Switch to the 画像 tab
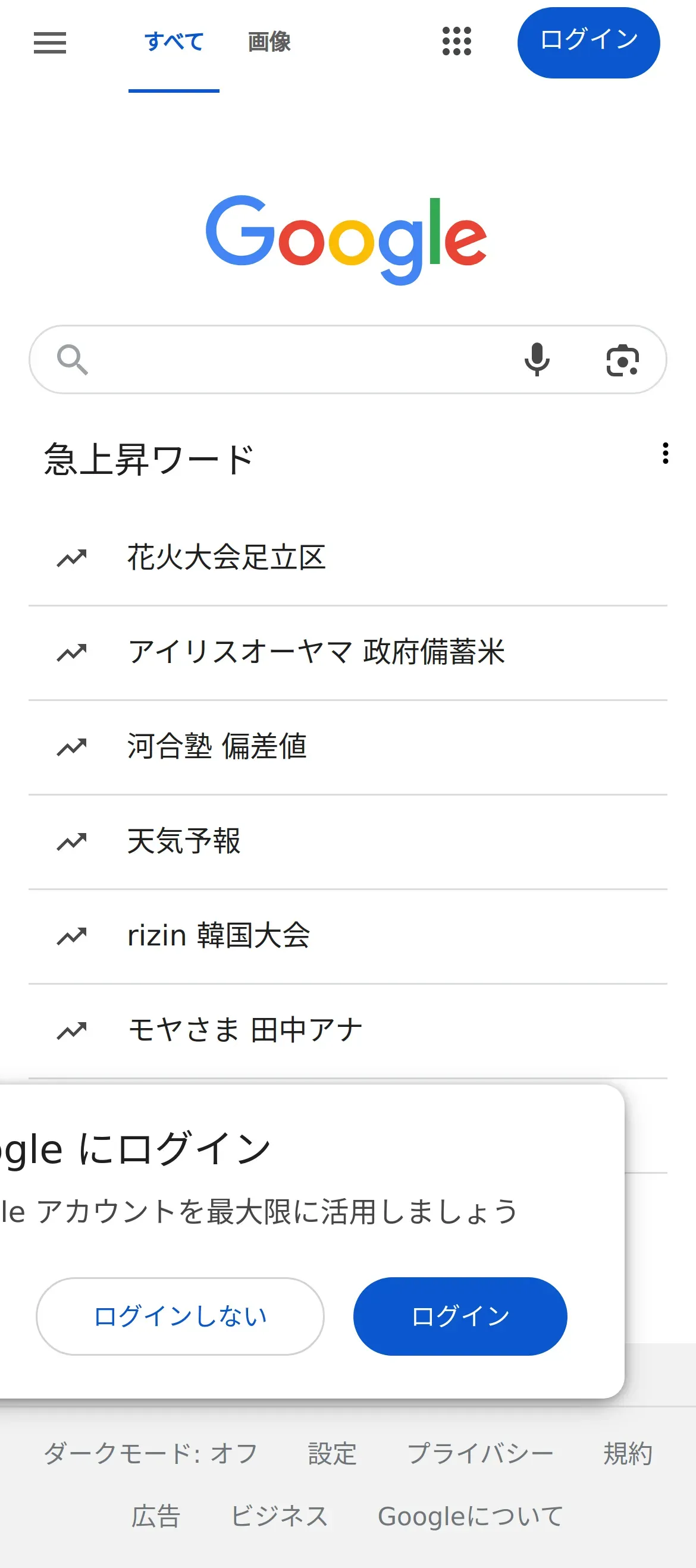The height and width of the screenshot is (1568, 696). coord(269,43)
